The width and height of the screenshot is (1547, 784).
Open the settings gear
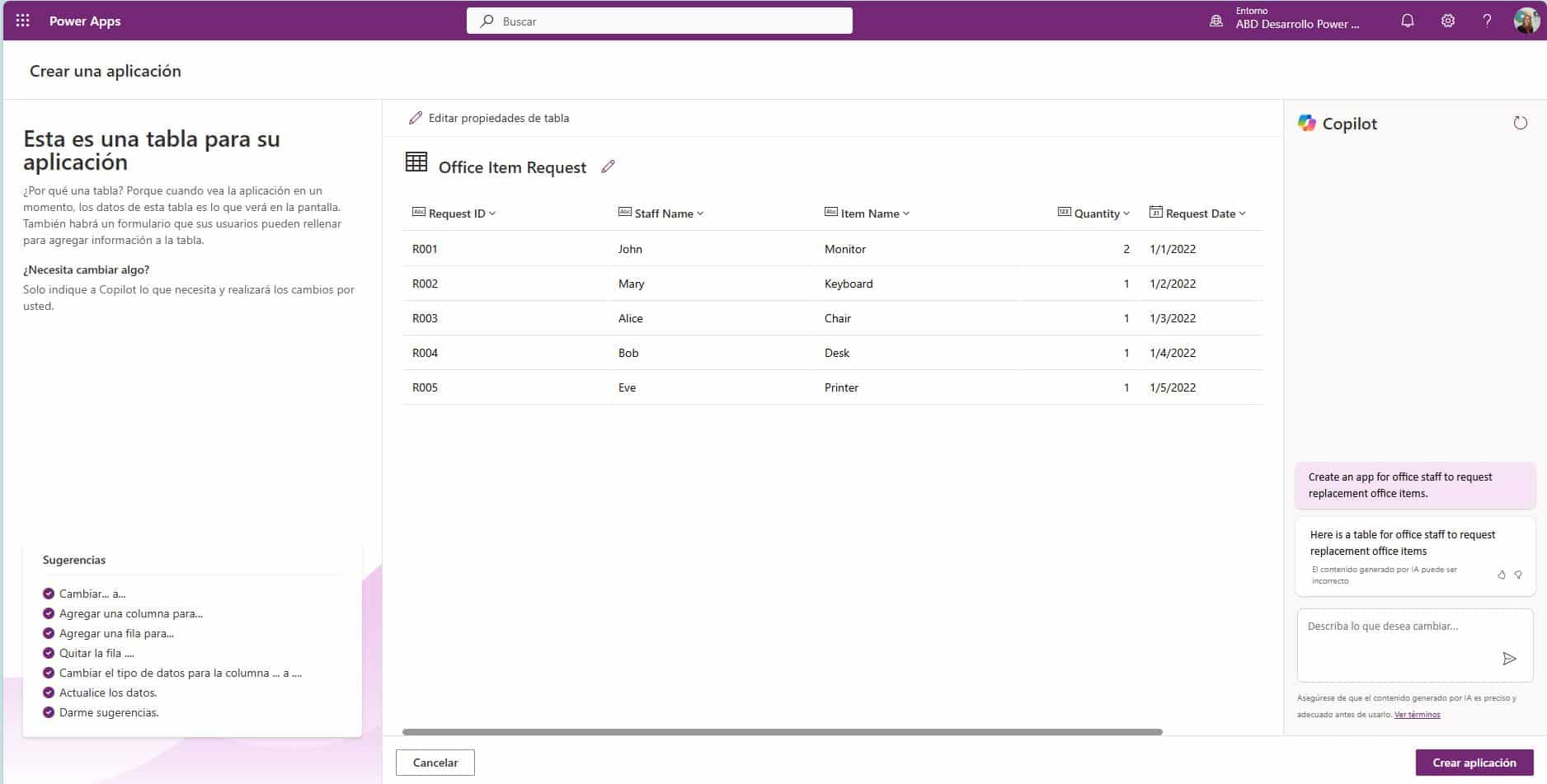[1448, 21]
